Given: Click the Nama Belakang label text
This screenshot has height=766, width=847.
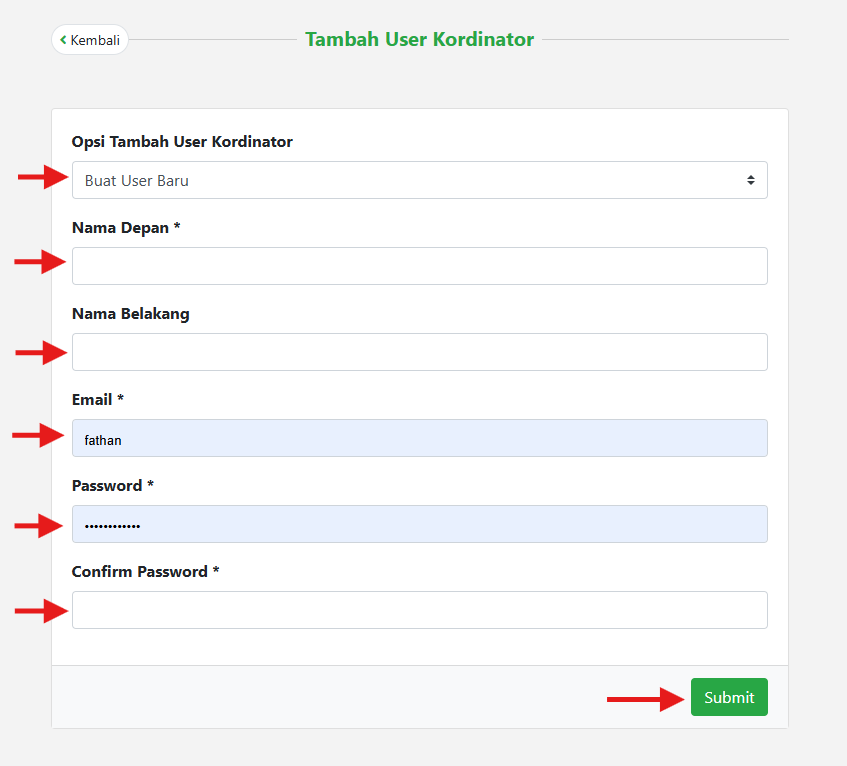Looking at the screenshot, I should [x=131, y=314].
